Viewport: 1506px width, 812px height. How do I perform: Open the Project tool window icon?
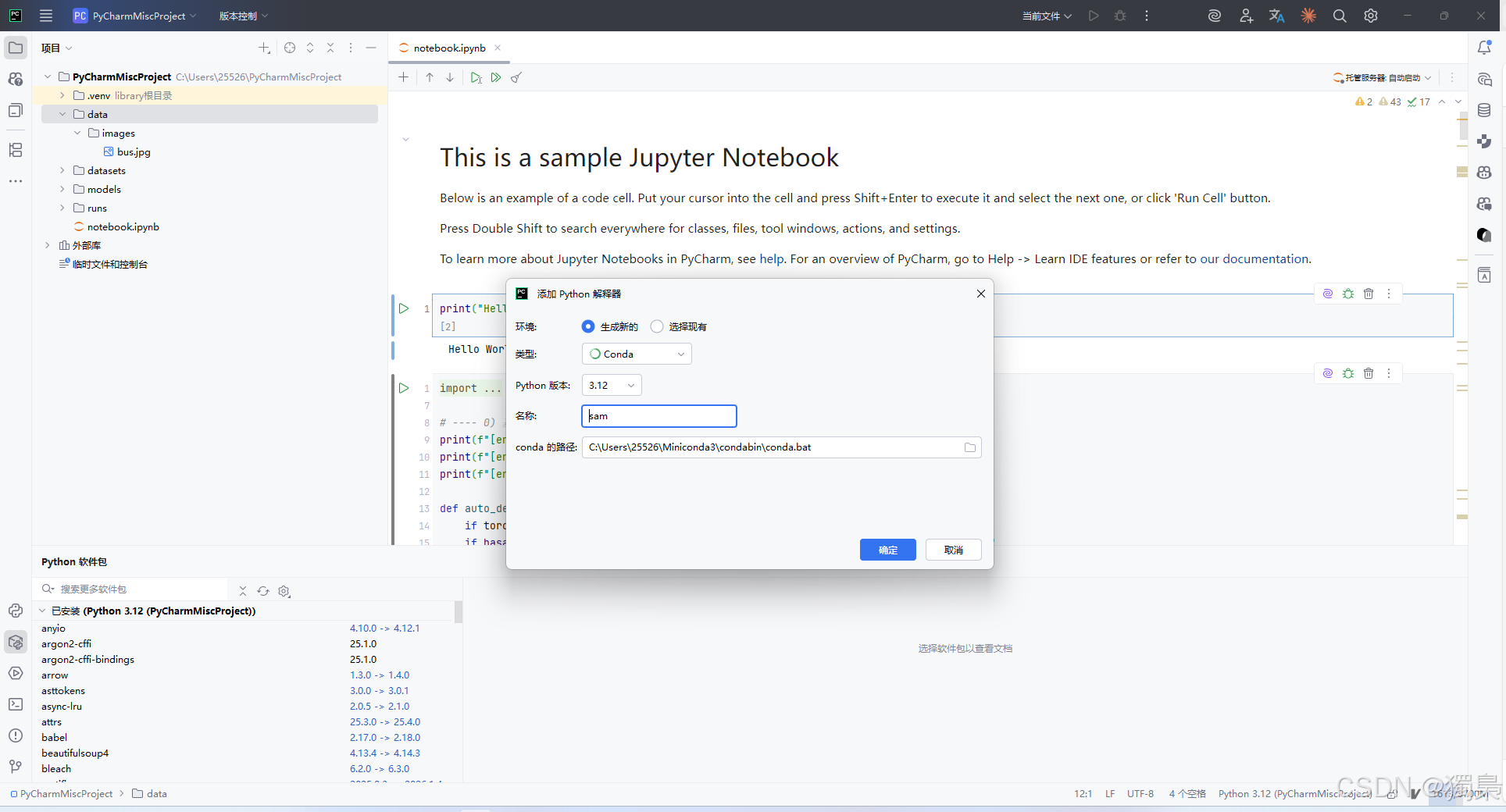(16, 48)
